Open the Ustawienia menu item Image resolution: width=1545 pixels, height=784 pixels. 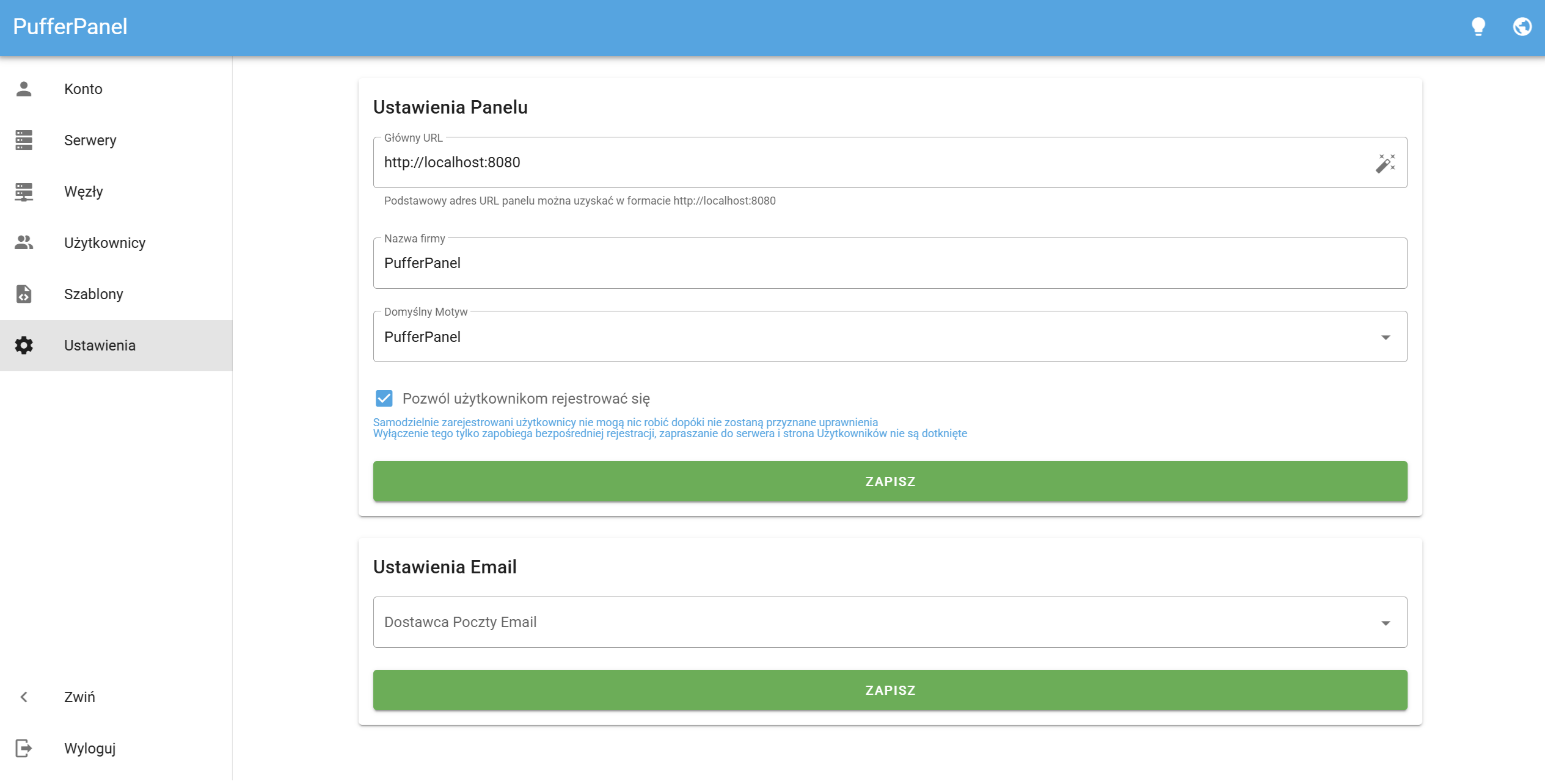coord(100,346)
